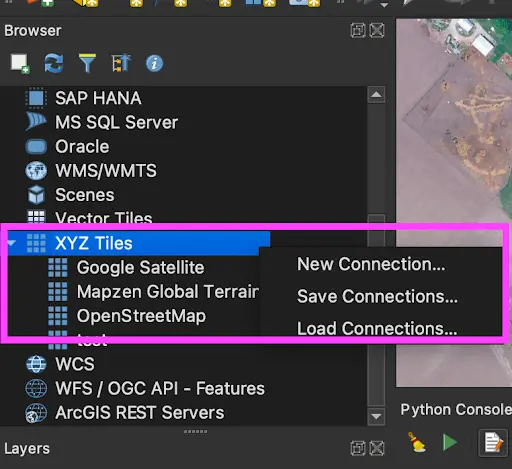Select the OpenStreetMap tile layer
The image size is (512, 469).
[141, 316]
